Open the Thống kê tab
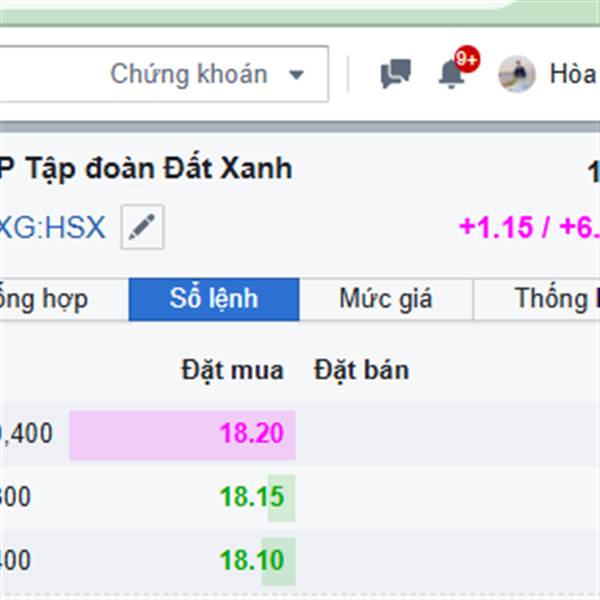This screenshot has width=600, height=600. click(537, 299)
